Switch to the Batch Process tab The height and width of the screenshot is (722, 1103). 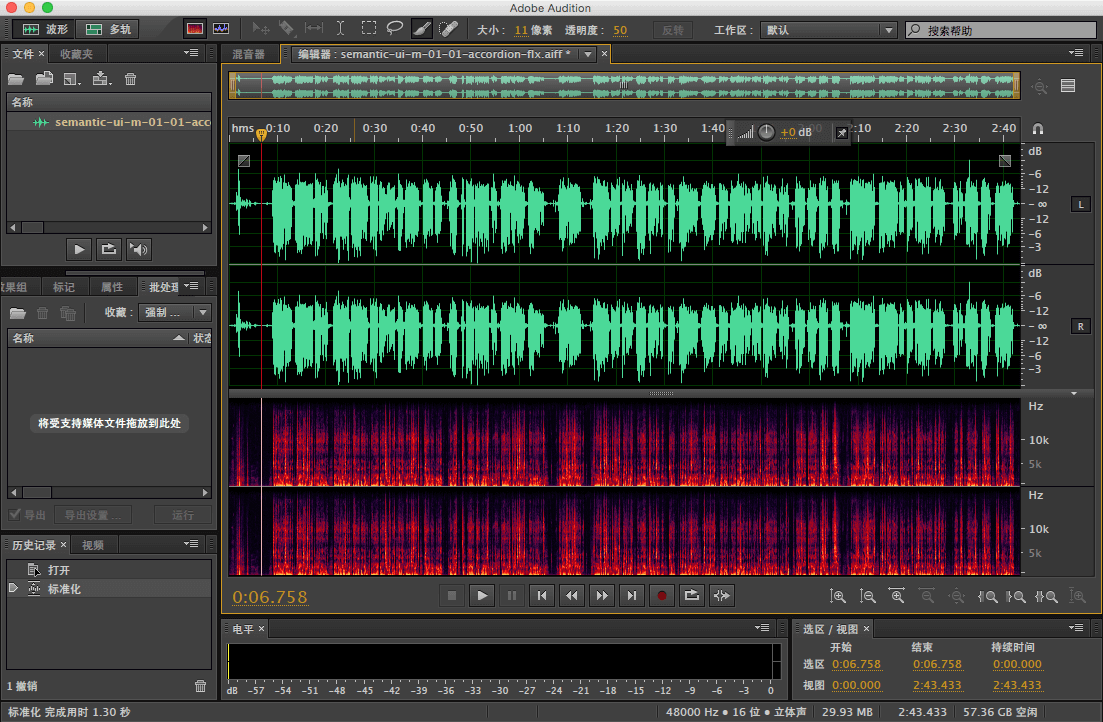coord(163,286)
